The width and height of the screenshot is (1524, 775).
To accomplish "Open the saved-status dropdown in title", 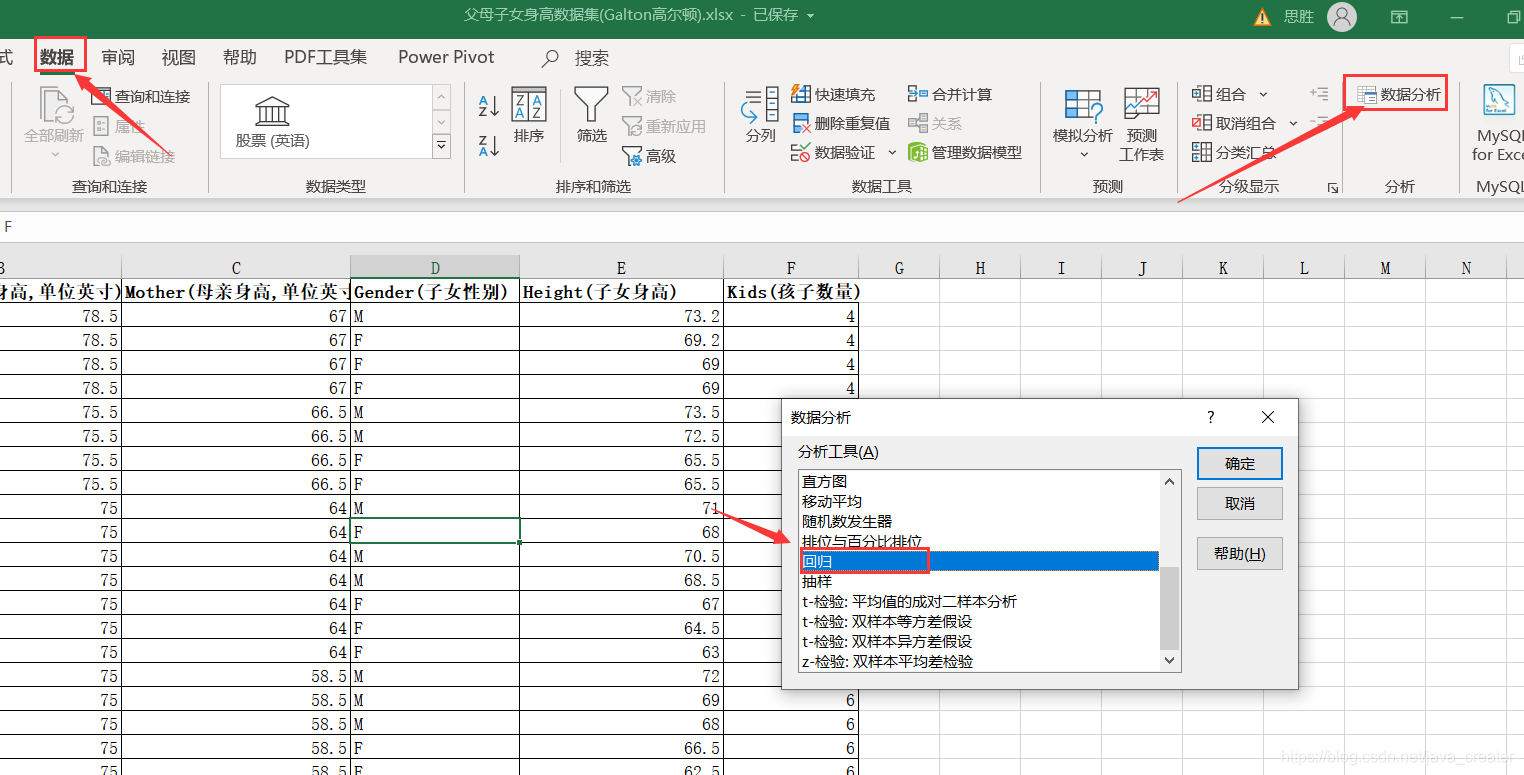I will pyautogui.click(x=810, y=16).
